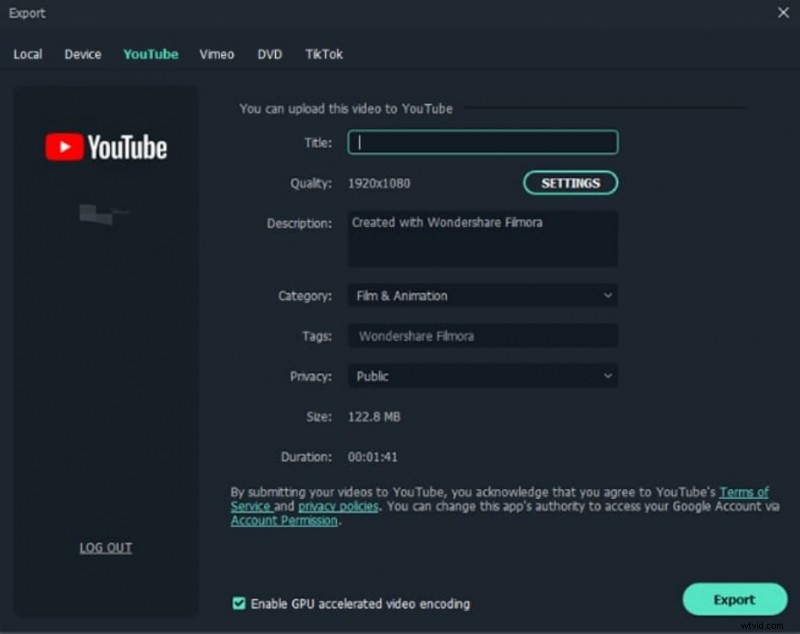Viewport: 800px width, 634px height.
Task: Switch to the Device tab
Action: (82, 54)
